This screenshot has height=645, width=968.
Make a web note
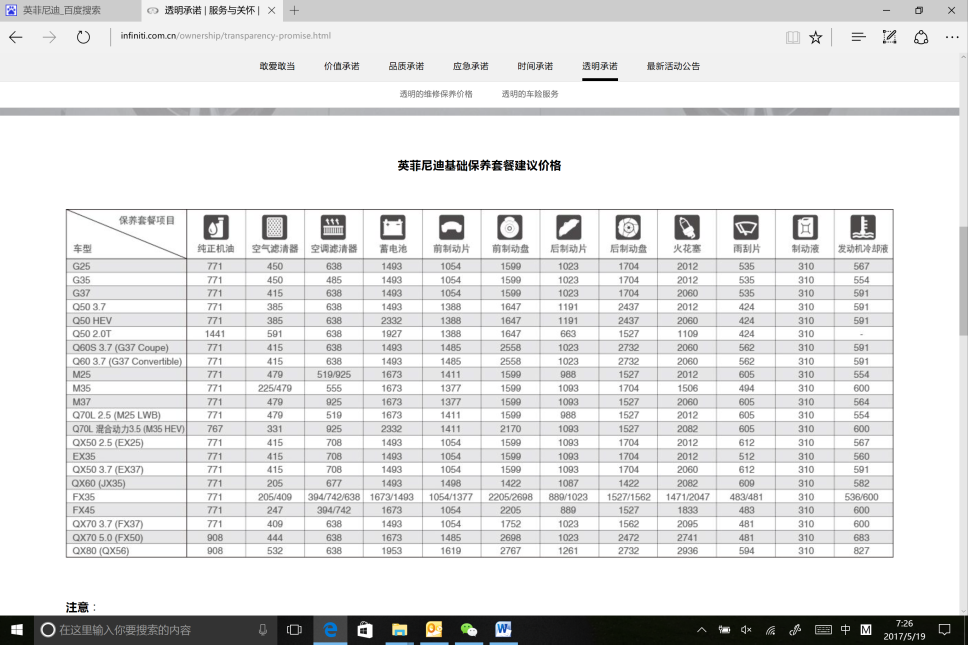coord(889,37)
